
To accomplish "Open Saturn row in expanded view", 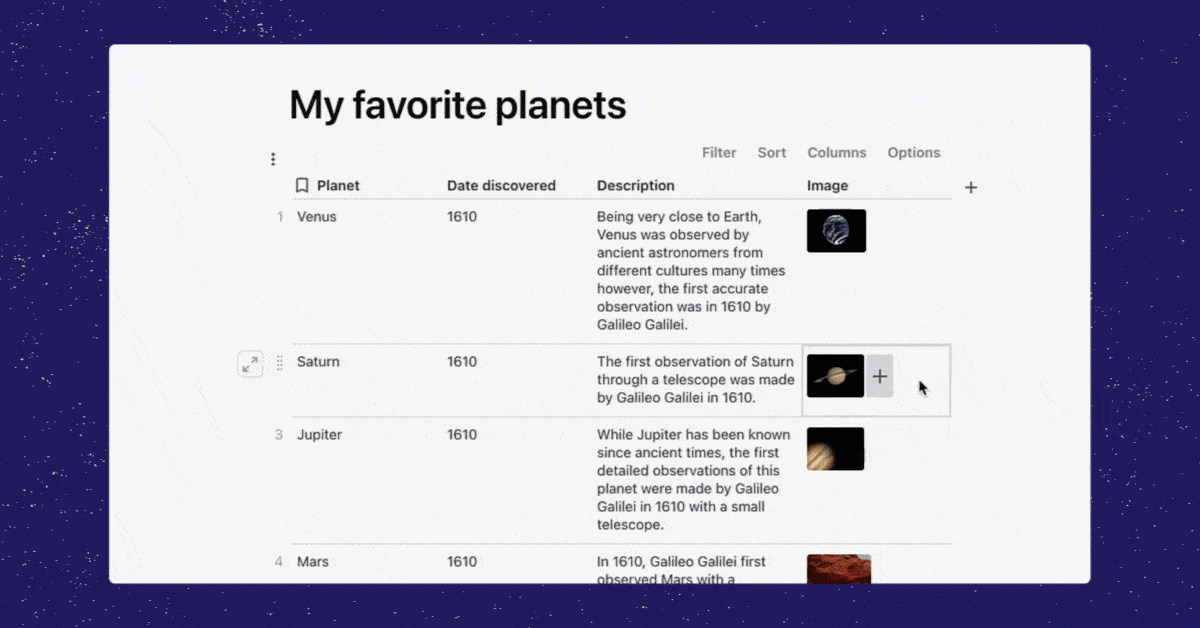I will click(x=250, y=364).
